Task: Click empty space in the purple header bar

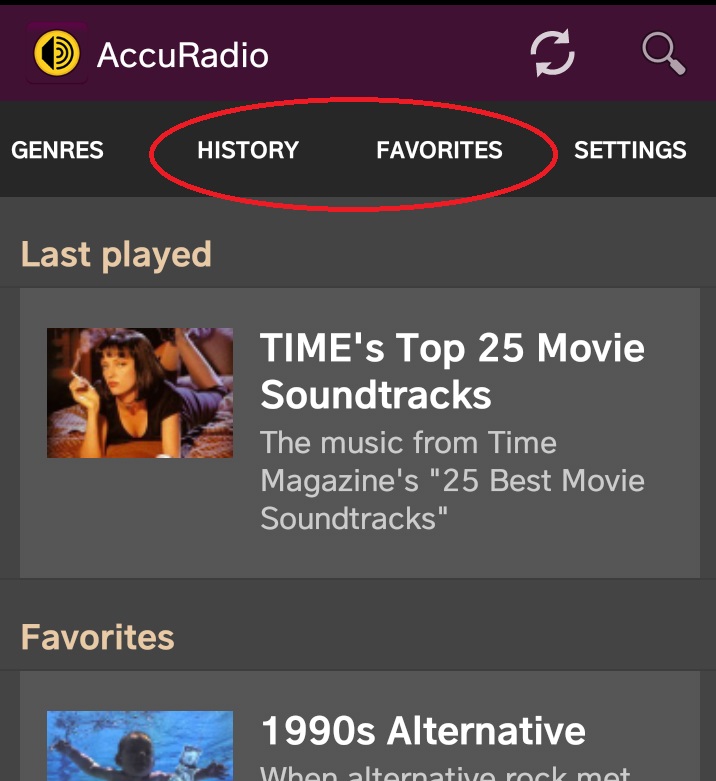Action: pos(400,53)
